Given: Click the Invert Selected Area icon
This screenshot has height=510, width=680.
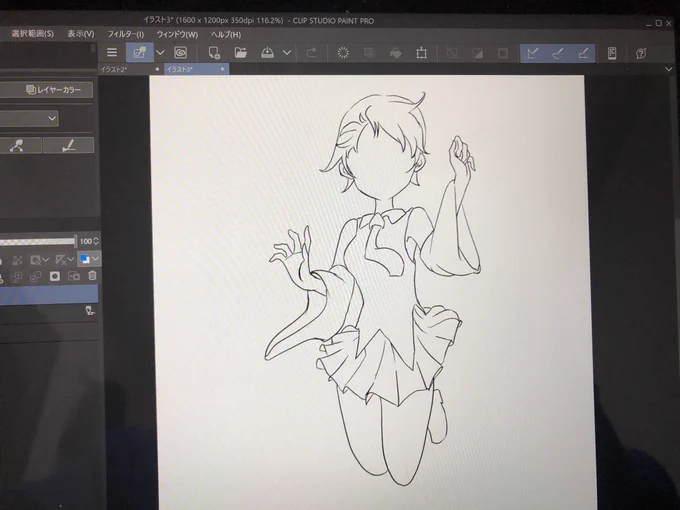Looking at the screenshot, I should tap(477, 53).
